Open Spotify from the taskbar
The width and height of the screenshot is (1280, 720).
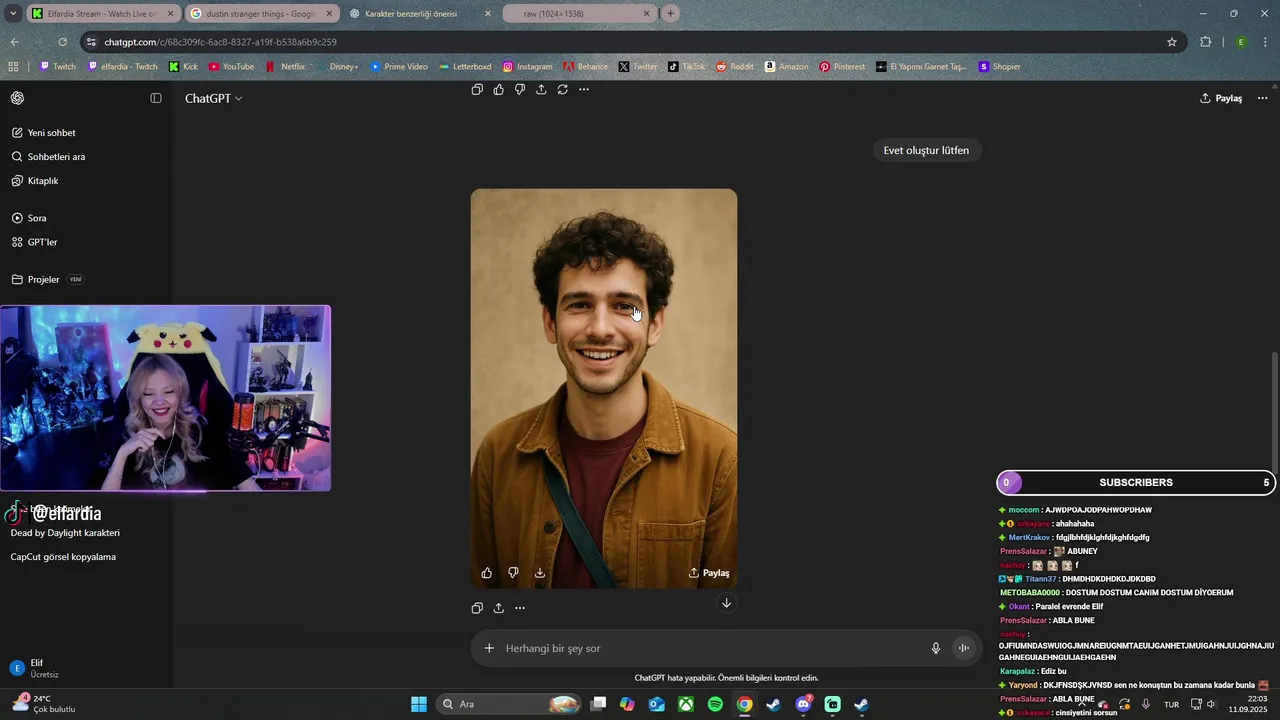tap(715, 704)
